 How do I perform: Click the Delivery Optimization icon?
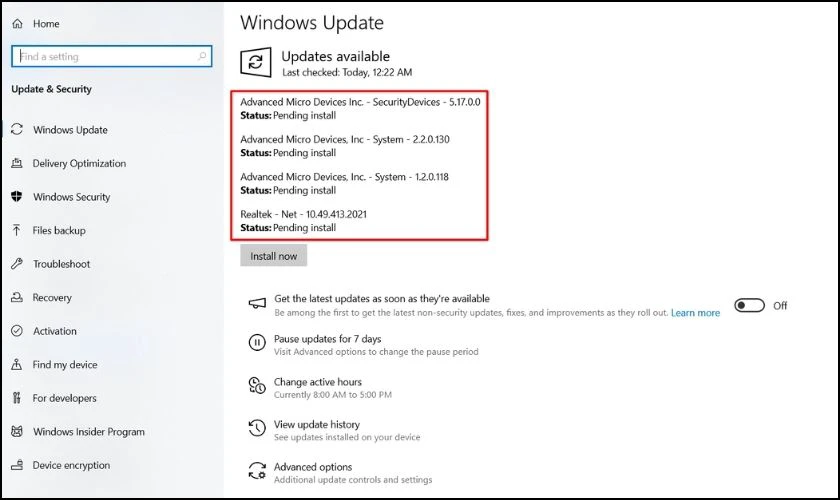pyautogui.click(x=17, y=163)
